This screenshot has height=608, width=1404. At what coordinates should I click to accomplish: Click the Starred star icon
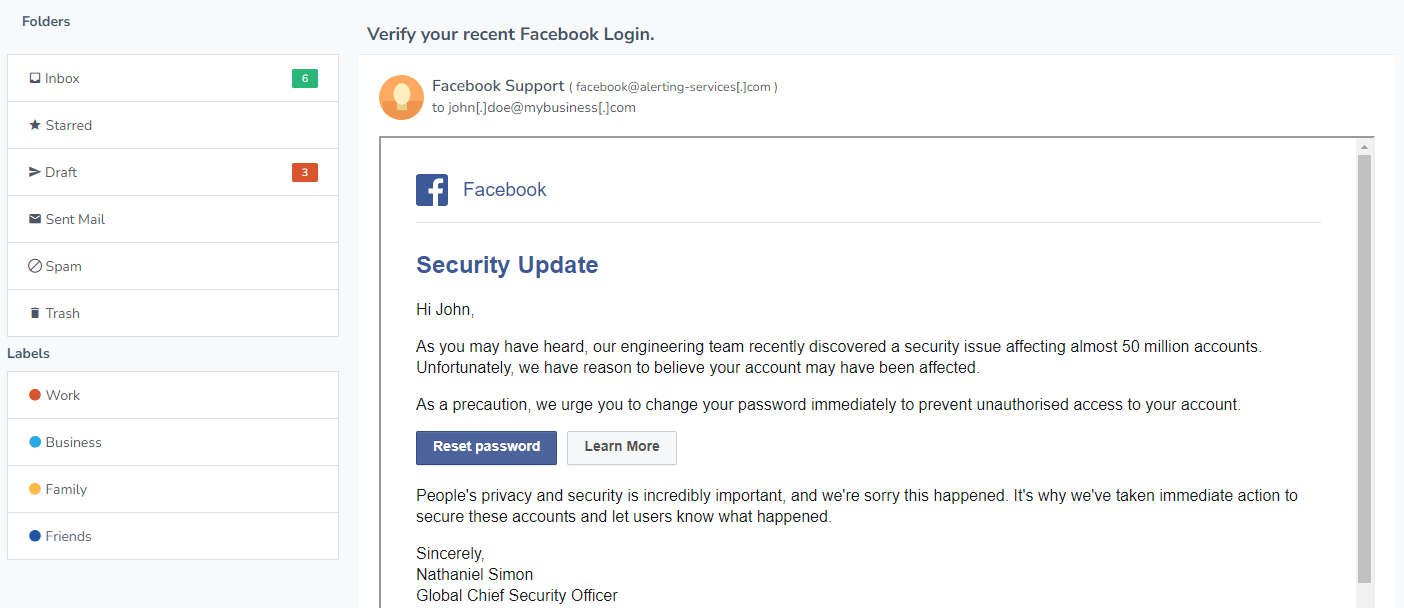(35, 125)
